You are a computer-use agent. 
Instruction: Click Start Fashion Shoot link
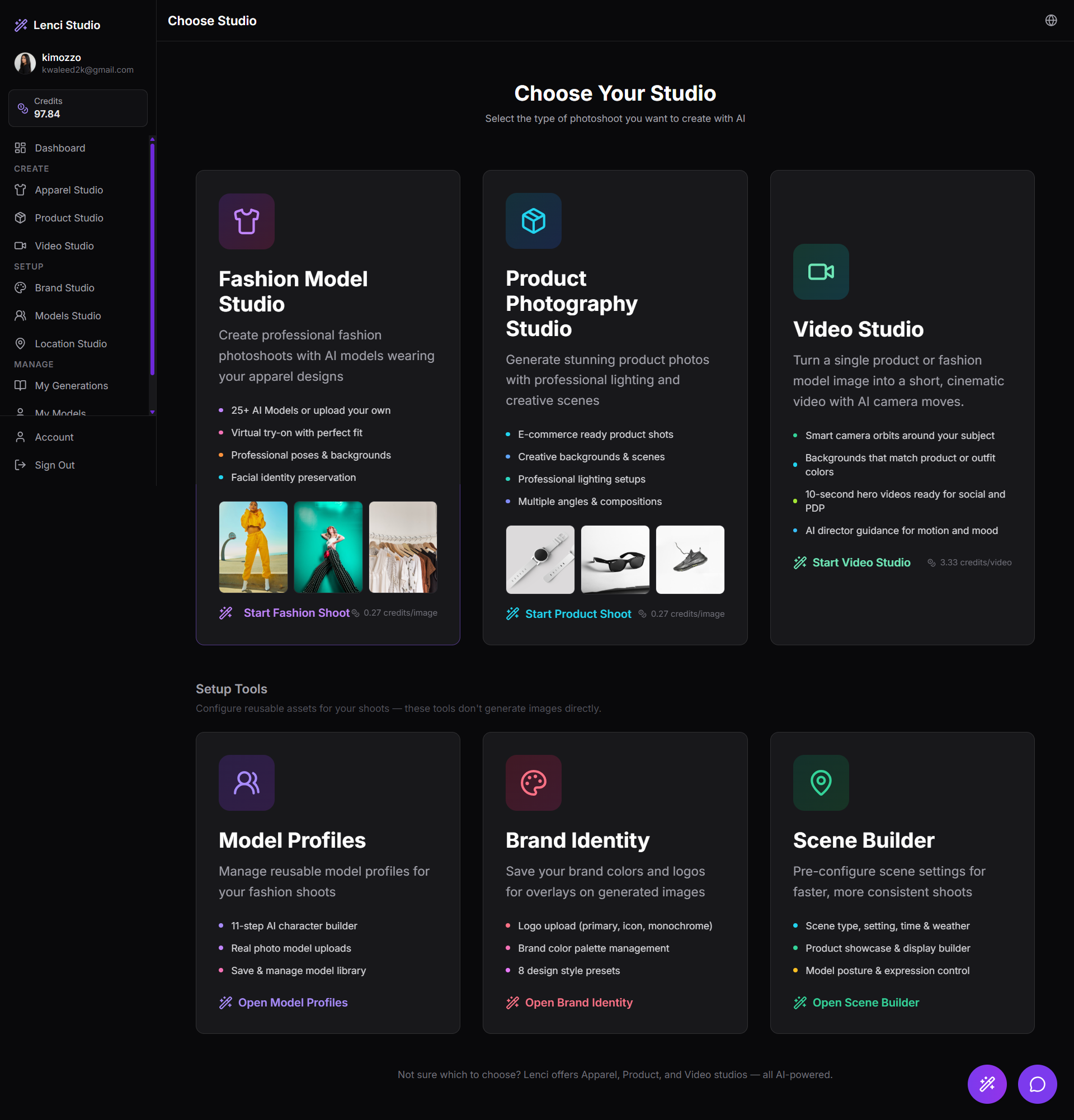(x=296, y=613)
